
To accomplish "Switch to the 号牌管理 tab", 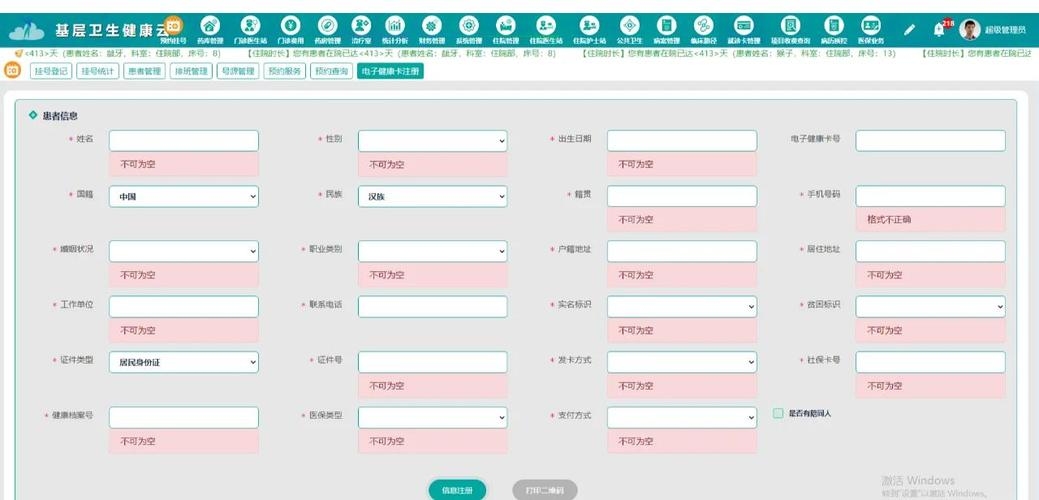I will (238, 71).
